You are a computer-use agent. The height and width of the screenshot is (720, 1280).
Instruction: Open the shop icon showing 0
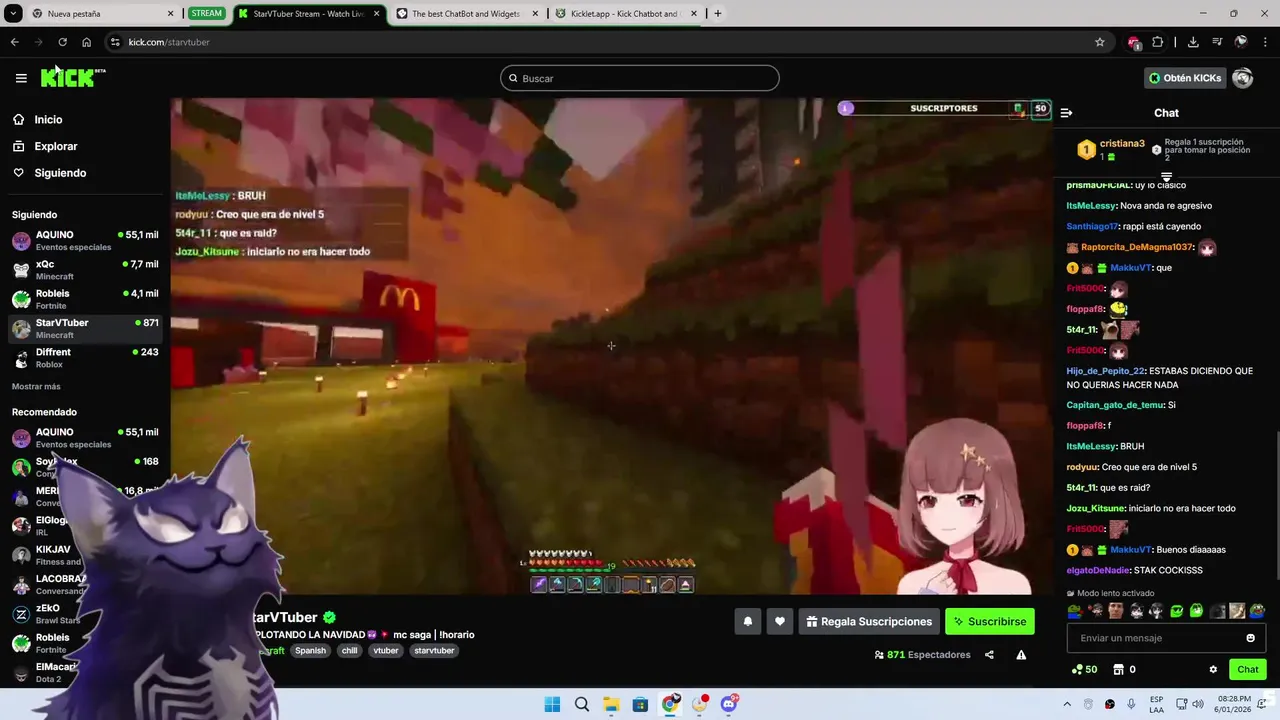pos(1124,669)
